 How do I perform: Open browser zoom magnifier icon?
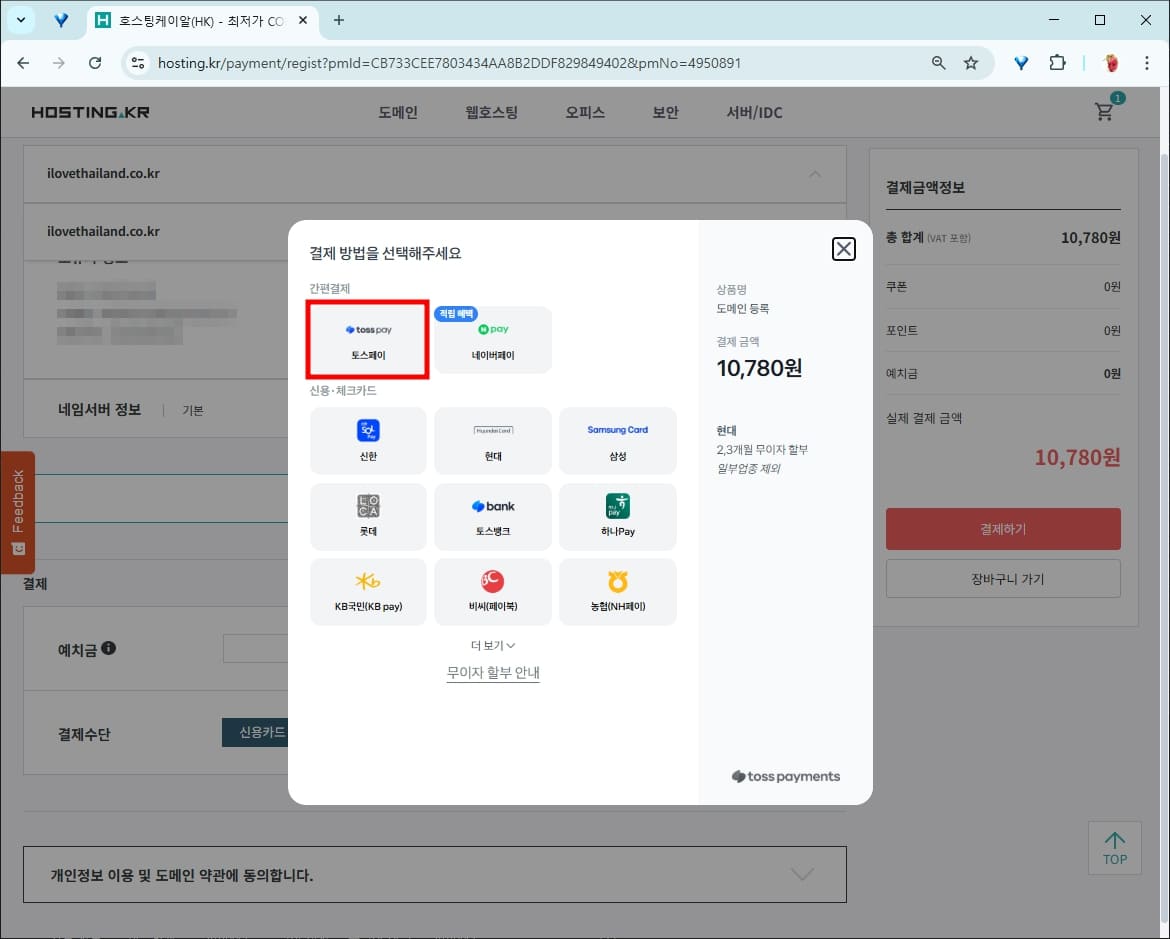pos(939,63)
